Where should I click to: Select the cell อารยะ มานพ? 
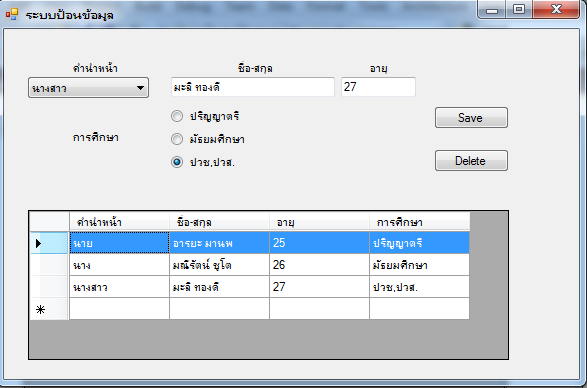pyautogui.click(x=219, y=243)
